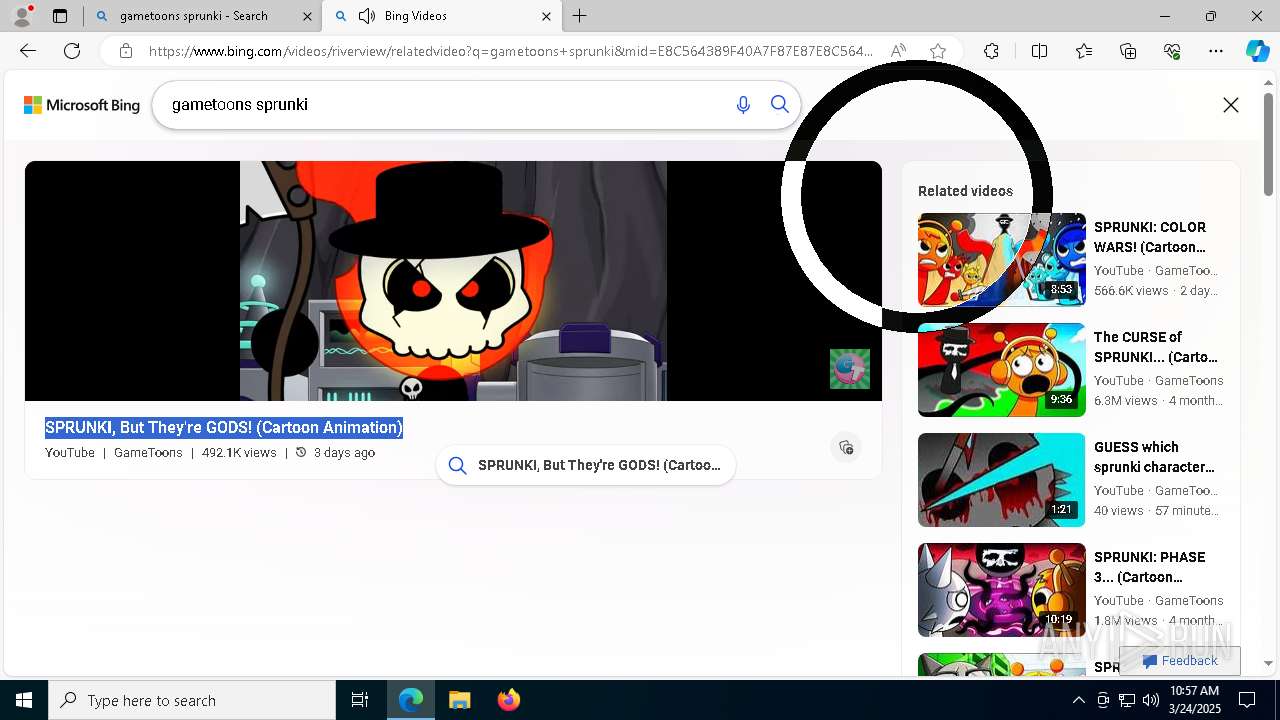This screenshot has width=1280, height=720.
Task: Open SPRUNKI: PHASE 3 thumbnail
Action: pyautogui.click(x=1002, y=590)
